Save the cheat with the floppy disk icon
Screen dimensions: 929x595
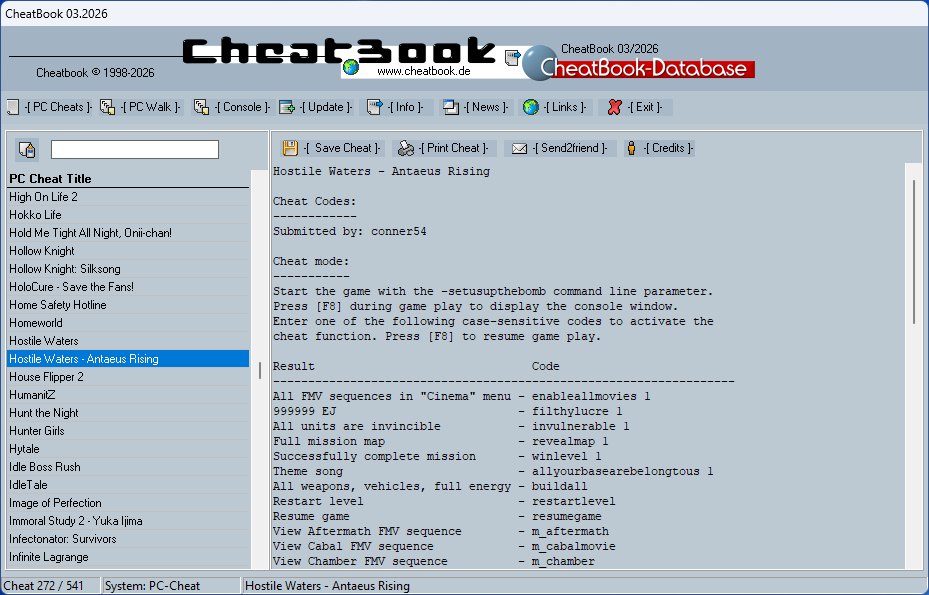pos(290,147)
